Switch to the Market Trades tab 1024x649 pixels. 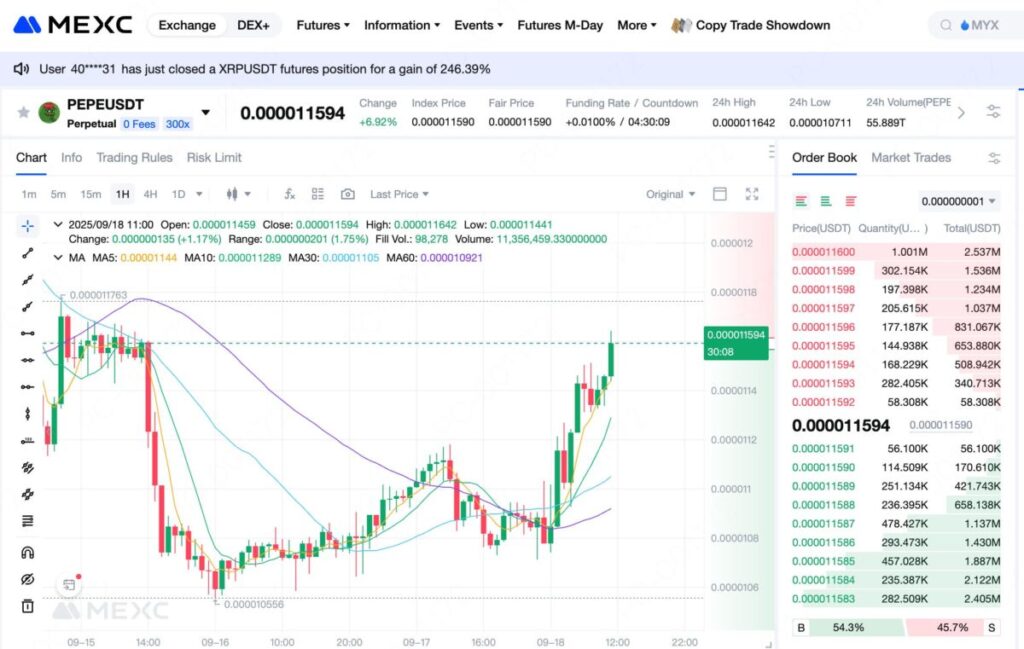(910, 158)
